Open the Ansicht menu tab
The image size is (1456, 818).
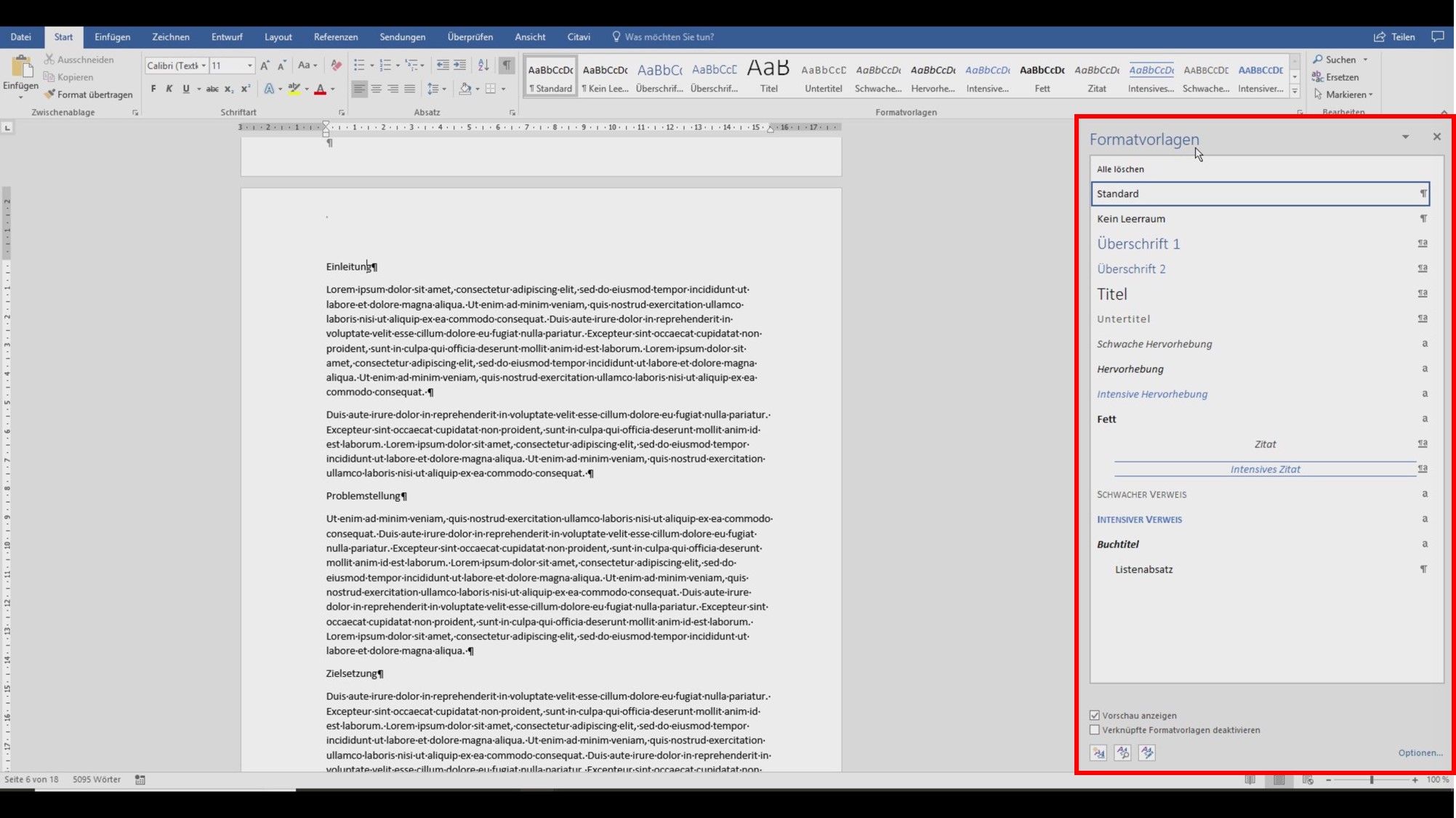[x=530, y=37]
